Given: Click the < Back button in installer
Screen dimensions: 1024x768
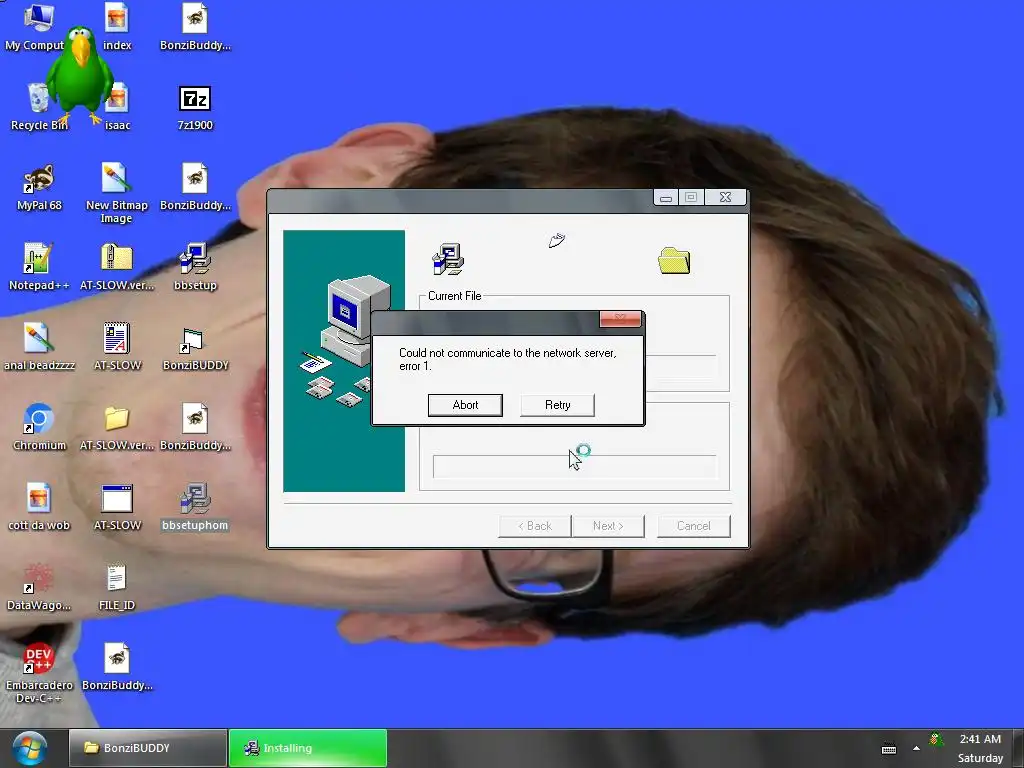Looking at the screenshot, I should coord(535,526).
